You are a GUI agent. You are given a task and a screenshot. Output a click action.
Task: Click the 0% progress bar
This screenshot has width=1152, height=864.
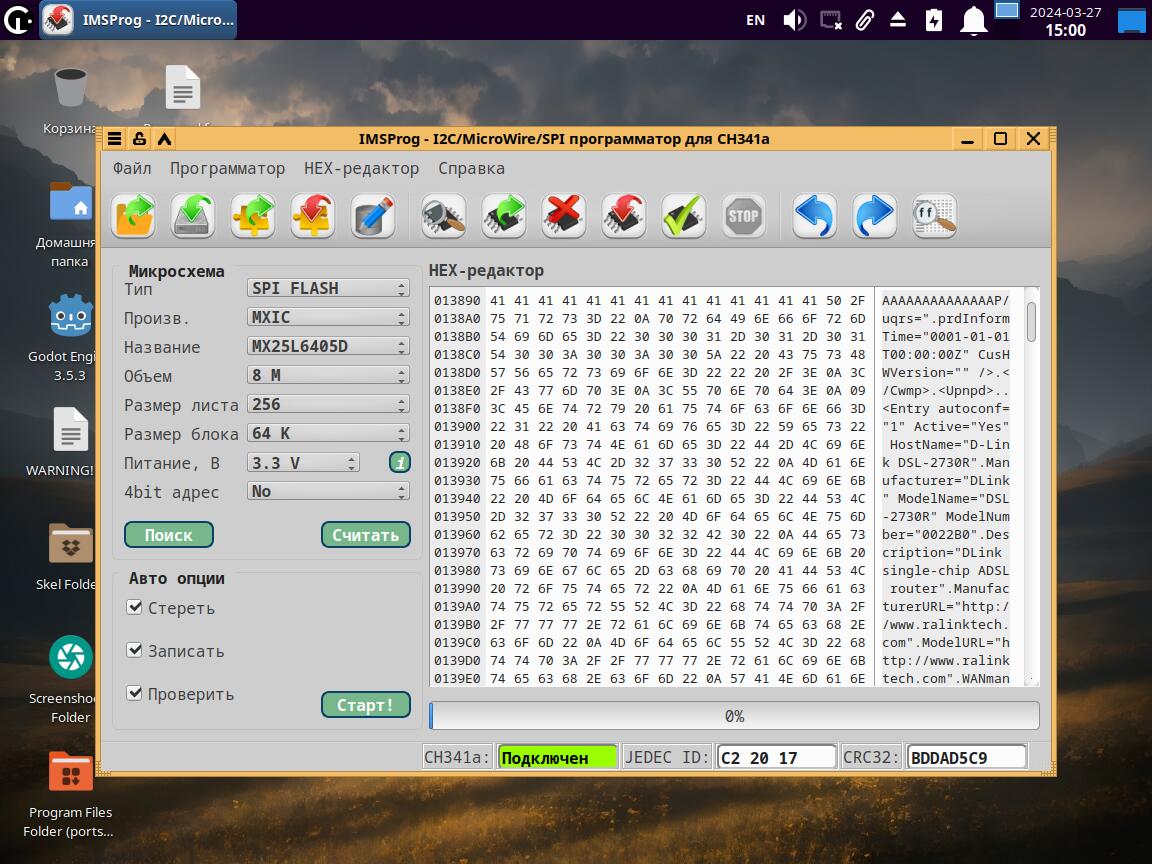(735, 716)
